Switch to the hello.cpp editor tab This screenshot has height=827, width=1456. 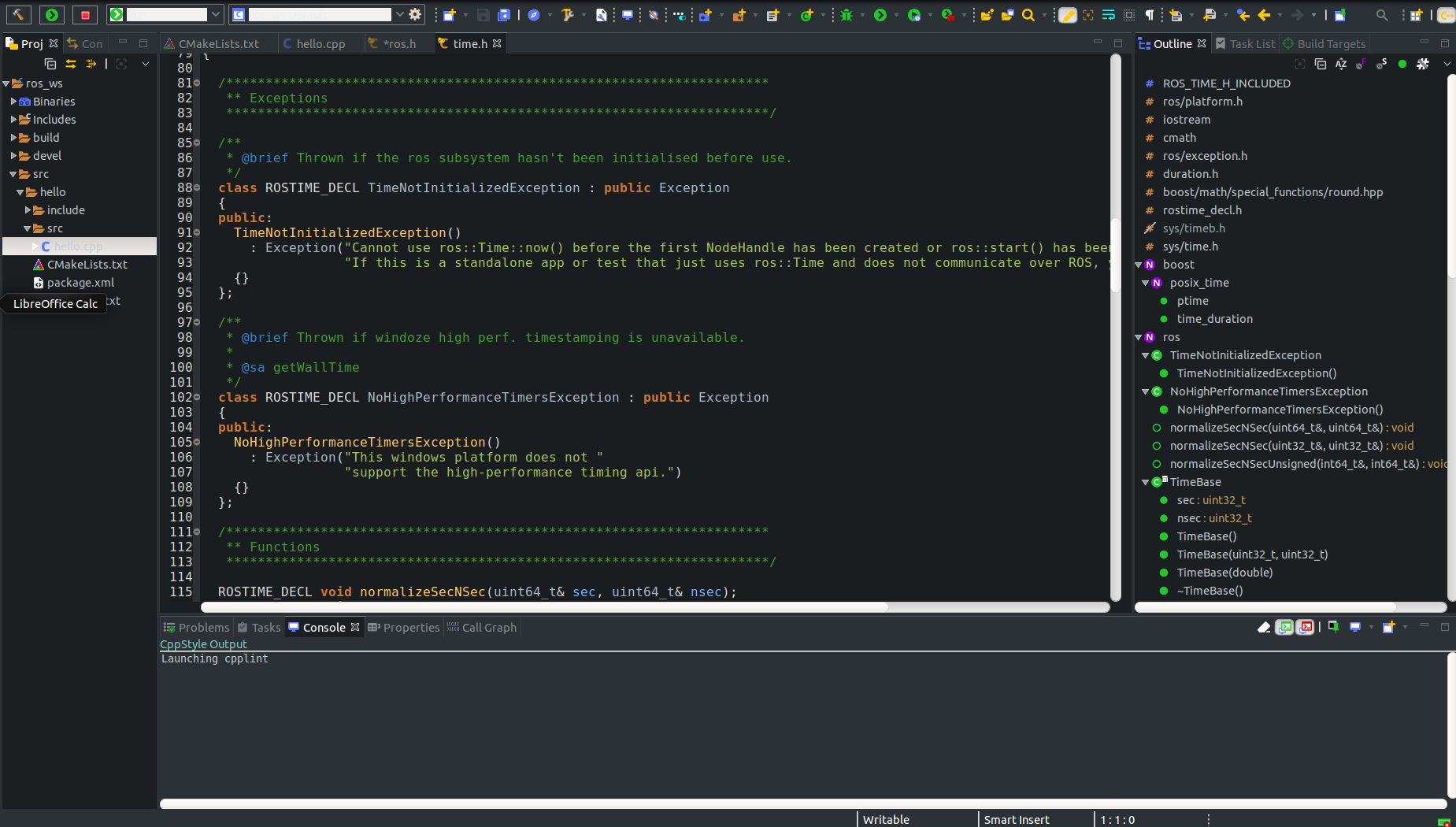click(317, 43)
